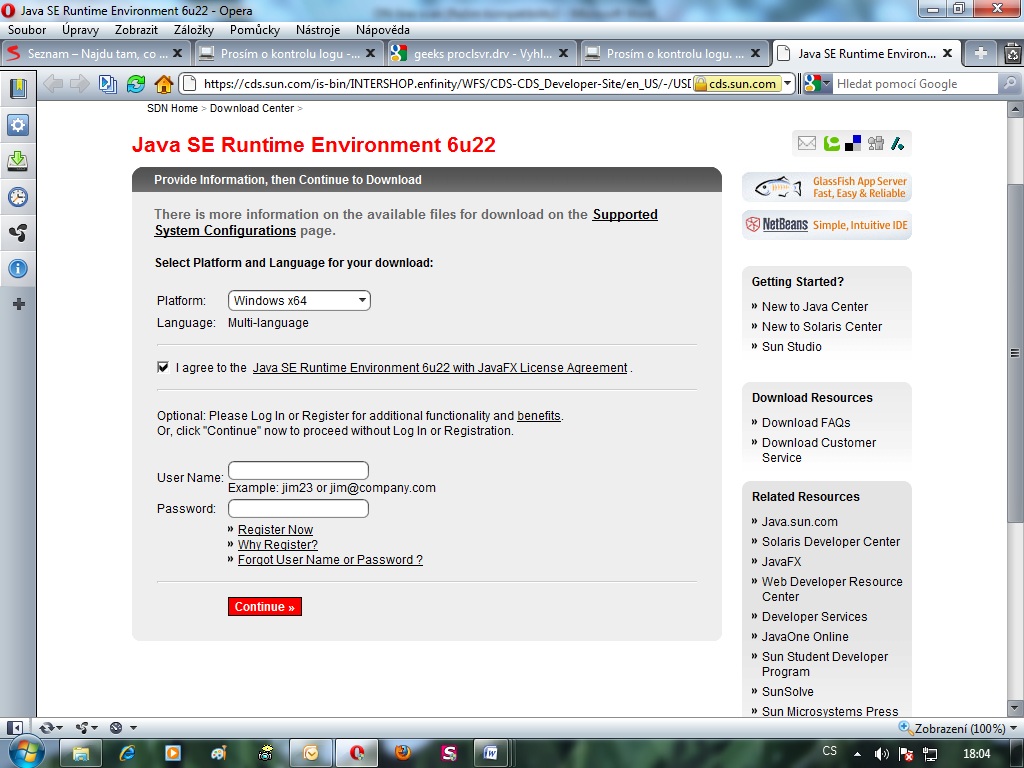Expand the address bar history dropdown
Image resolution: width=1024 pixels, height=768 pixels.
point(788,84)
